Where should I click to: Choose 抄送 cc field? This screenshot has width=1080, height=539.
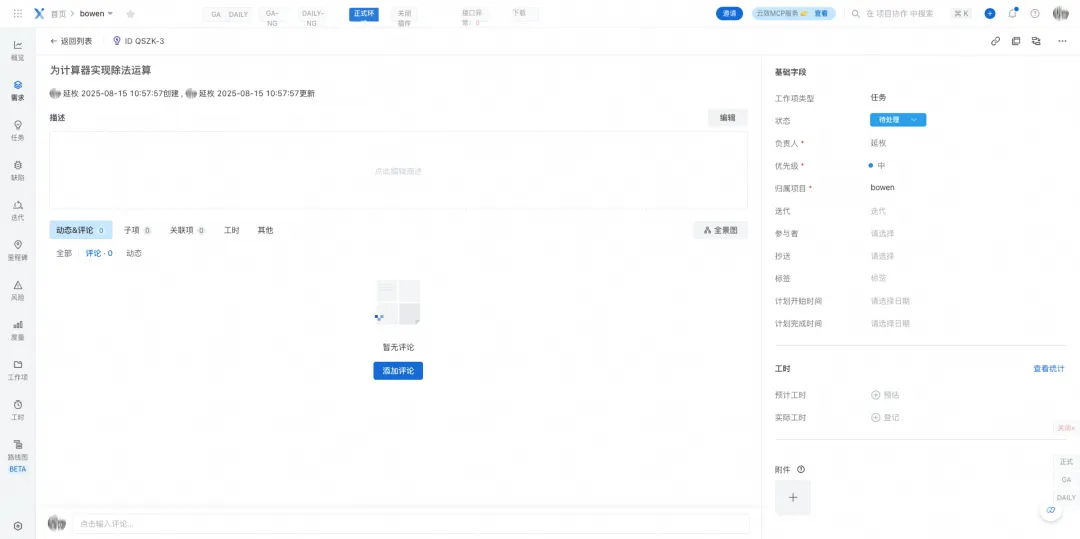882,256
